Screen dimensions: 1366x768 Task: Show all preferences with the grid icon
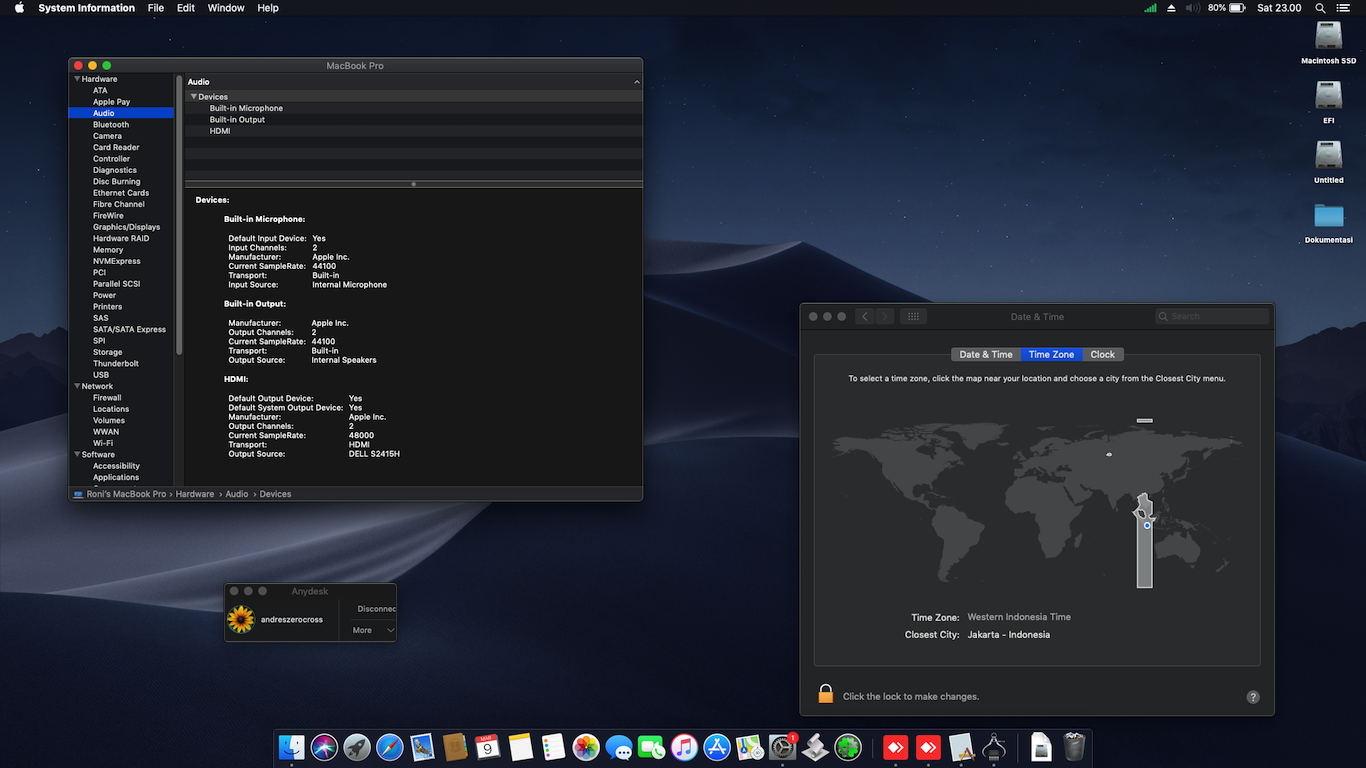point(913,316)
